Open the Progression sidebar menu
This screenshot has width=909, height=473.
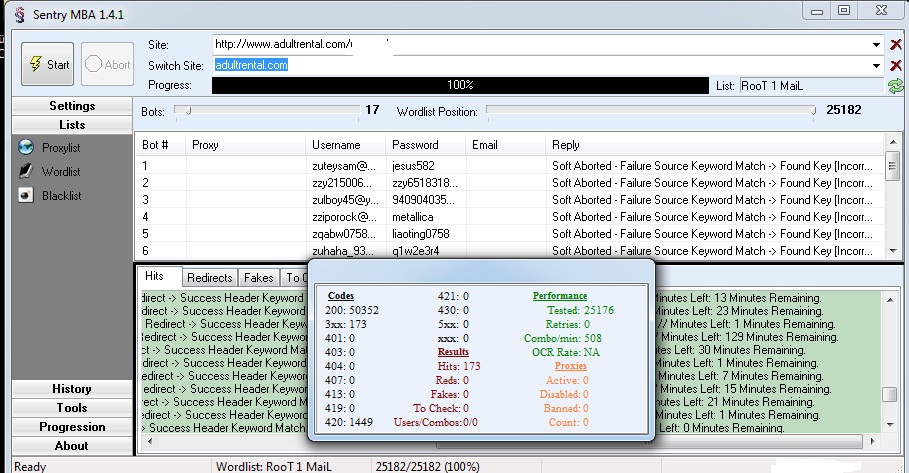[72, 427]
